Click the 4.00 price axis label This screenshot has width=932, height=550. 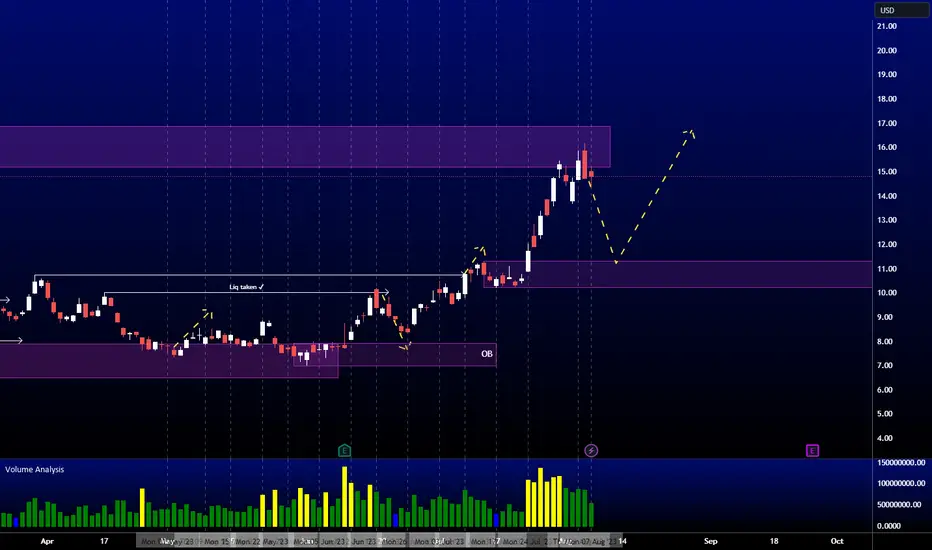884,438
